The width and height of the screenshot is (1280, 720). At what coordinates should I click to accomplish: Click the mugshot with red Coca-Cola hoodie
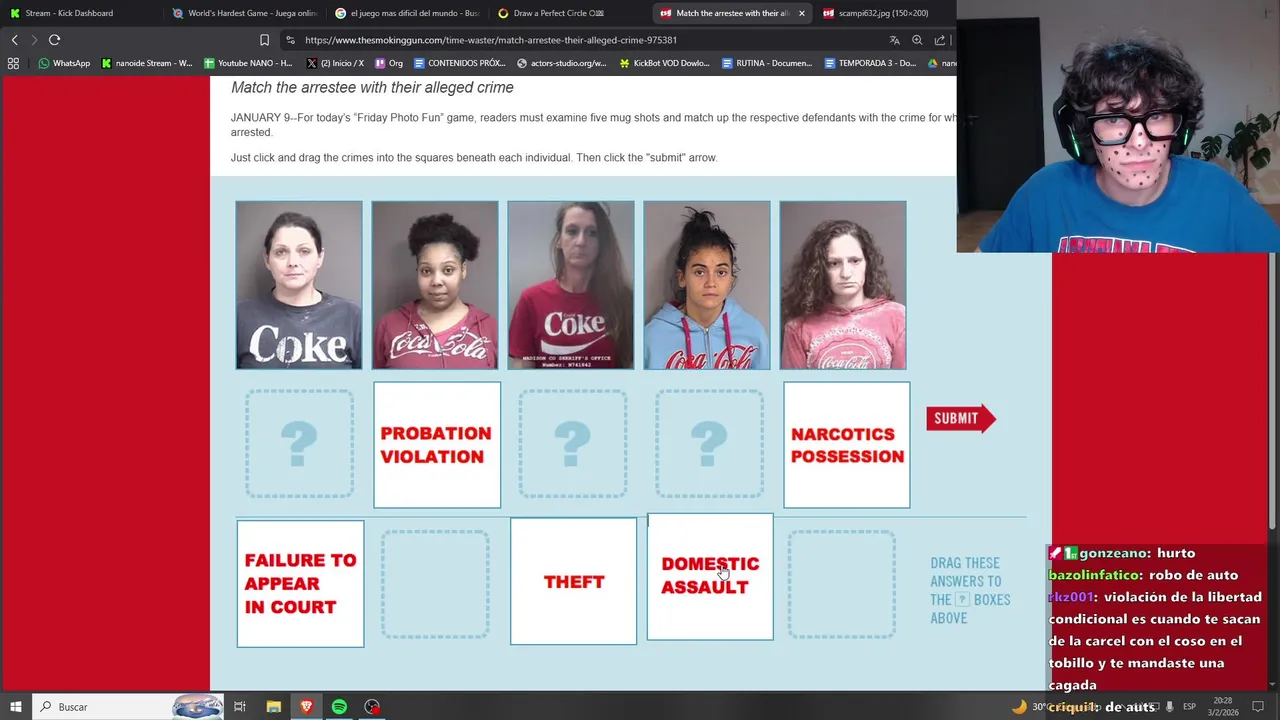(x=435, y=285)
